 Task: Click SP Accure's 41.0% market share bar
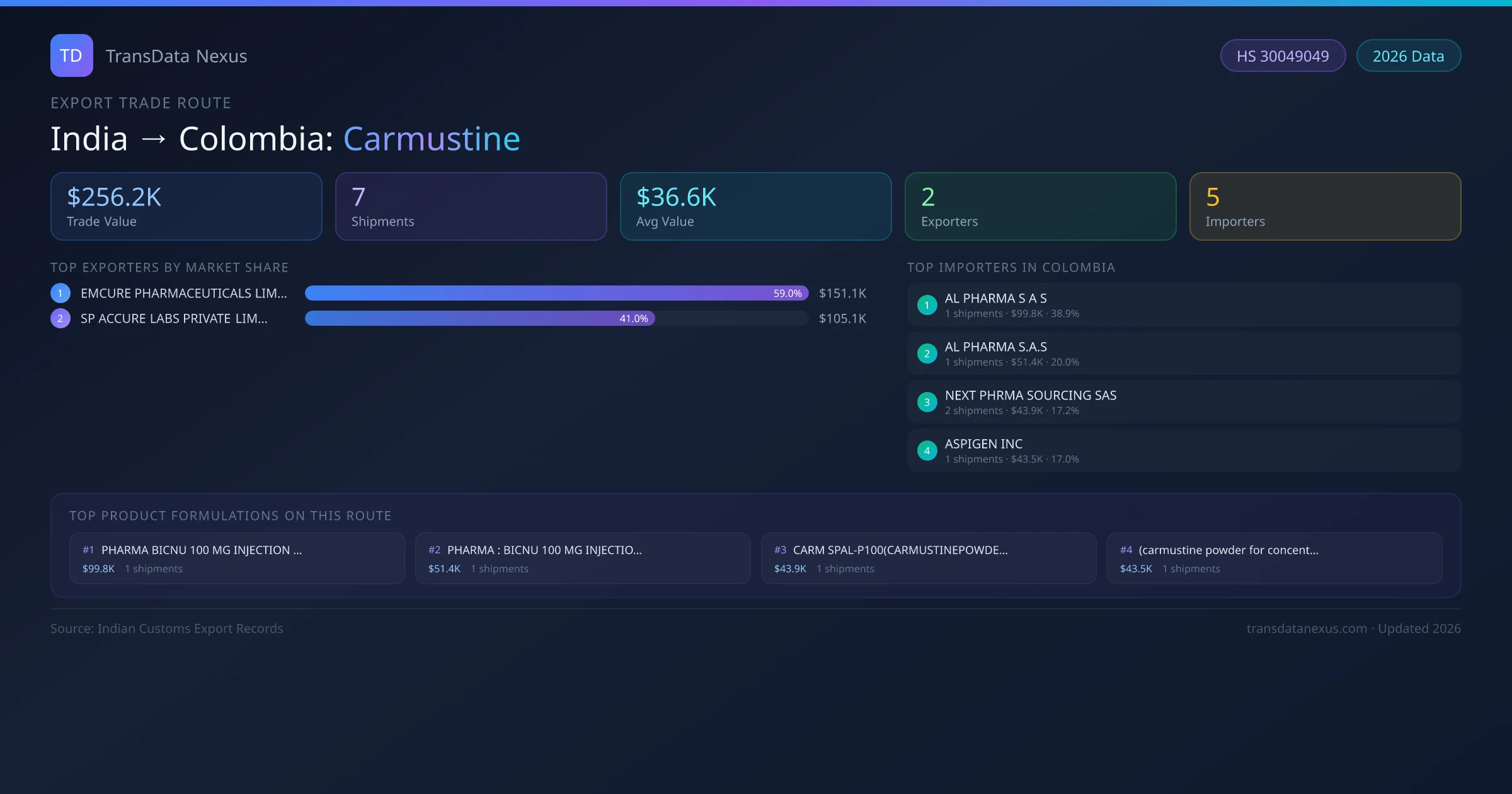(x=480, y=318)
